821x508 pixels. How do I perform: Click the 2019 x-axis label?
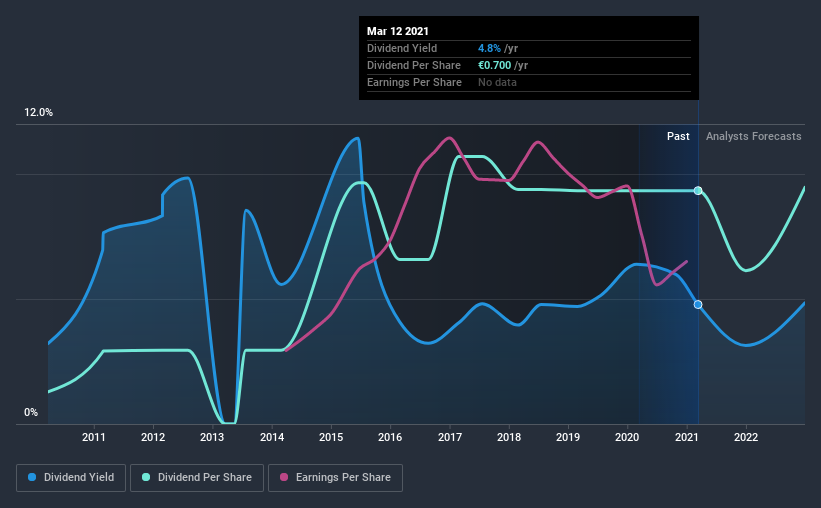(x=568, y=437)
